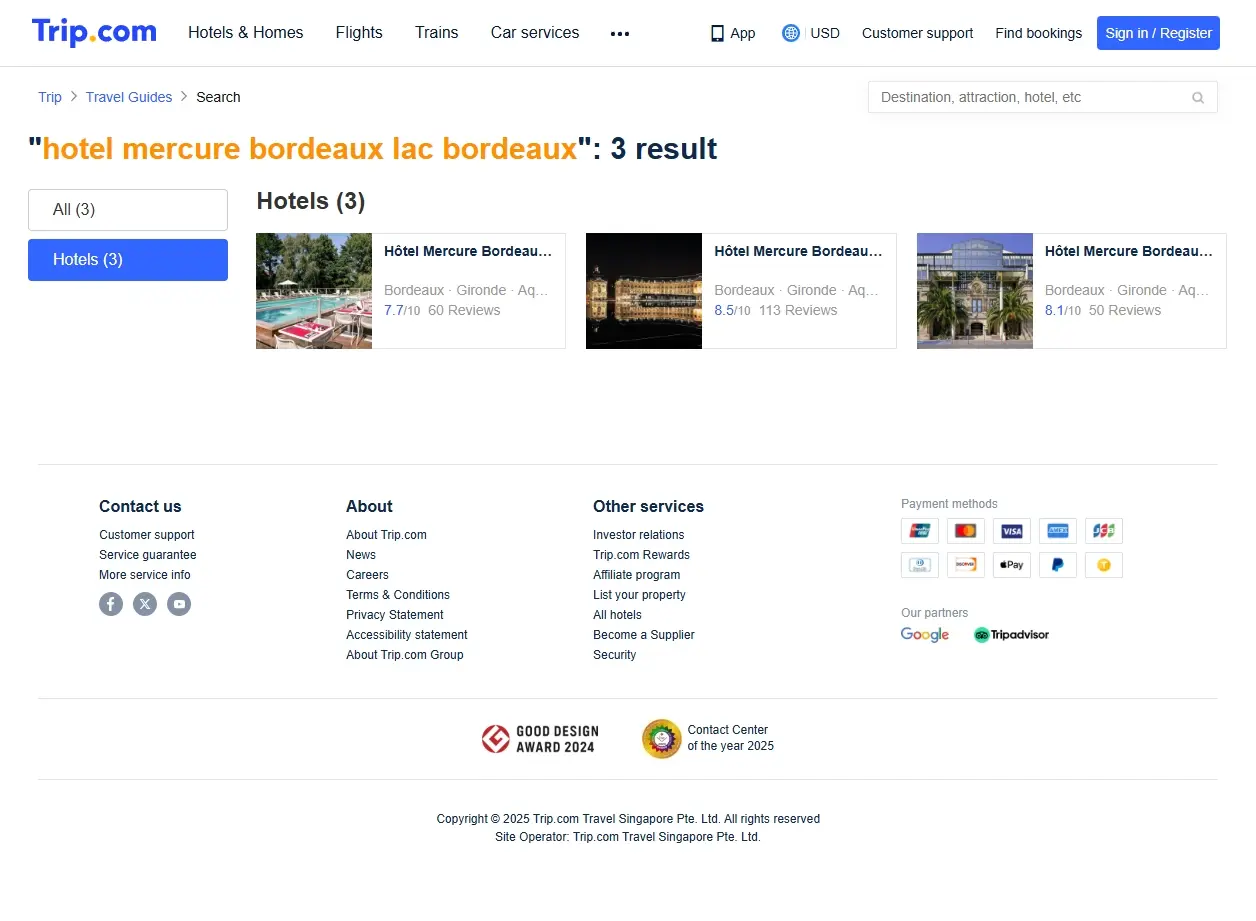
Task: Open the Trip.com Rewards link
Action: coord(641,555)
